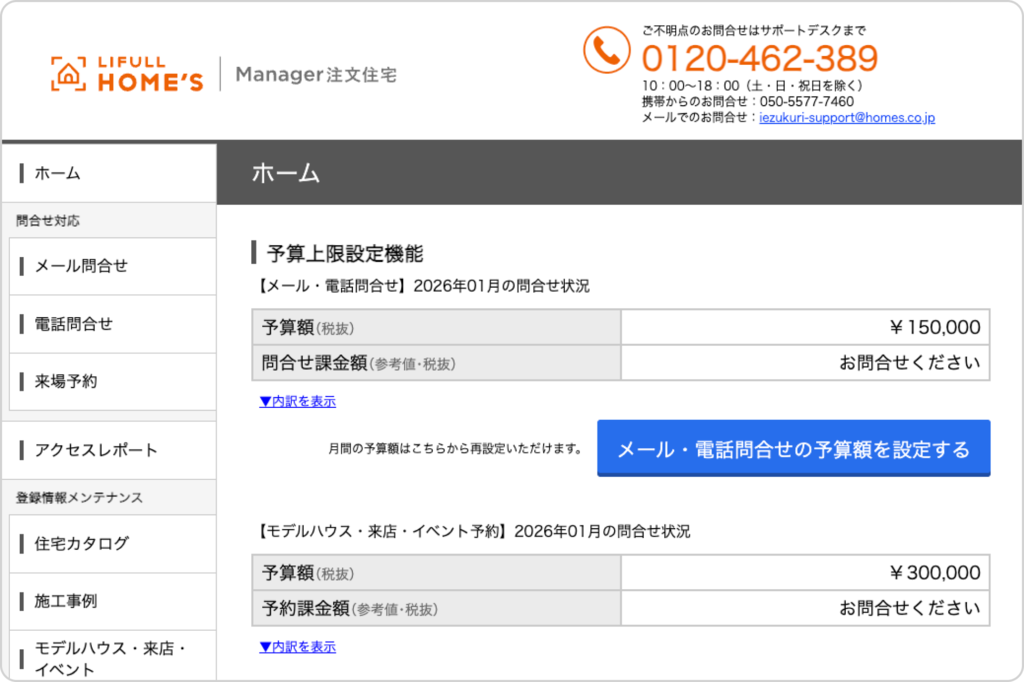Screen dimensions: 1024x682
Task: Open 住宅カタログ in the sidebar
Action: (81, 544)
